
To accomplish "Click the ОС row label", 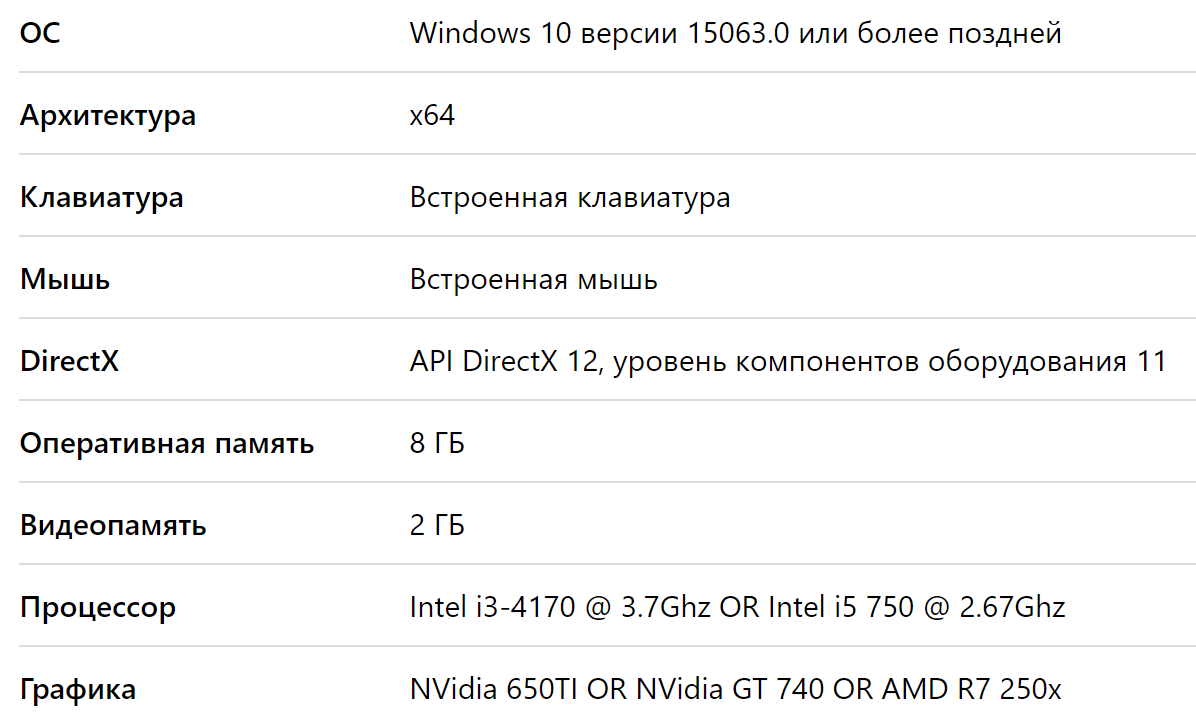I will pos(40,34).
